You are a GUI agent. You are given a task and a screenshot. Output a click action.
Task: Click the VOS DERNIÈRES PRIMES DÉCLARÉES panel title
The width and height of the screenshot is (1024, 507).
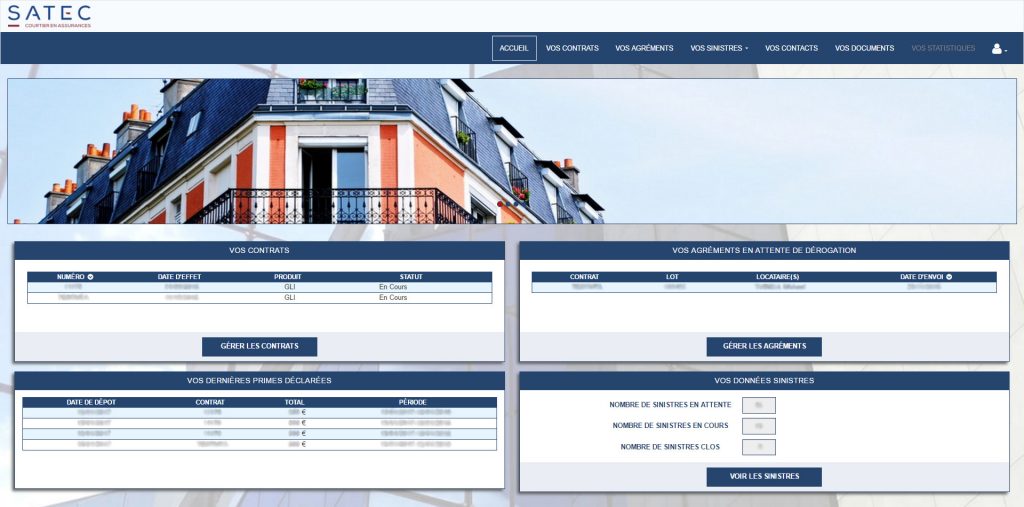[259, 381]
